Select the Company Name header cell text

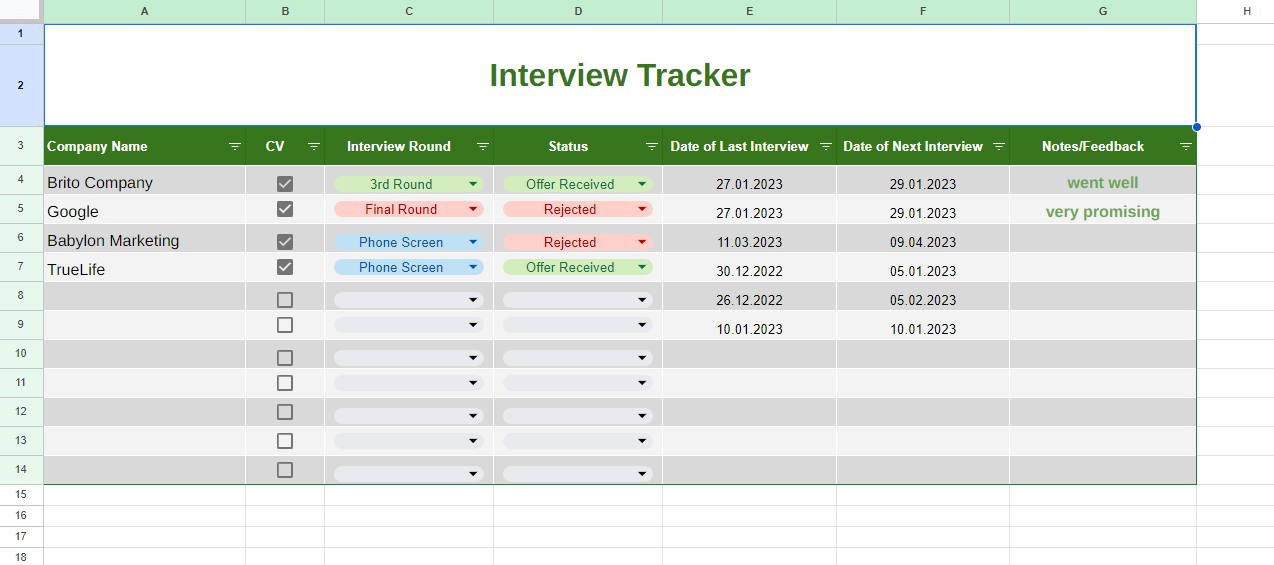tap(97, 146)
